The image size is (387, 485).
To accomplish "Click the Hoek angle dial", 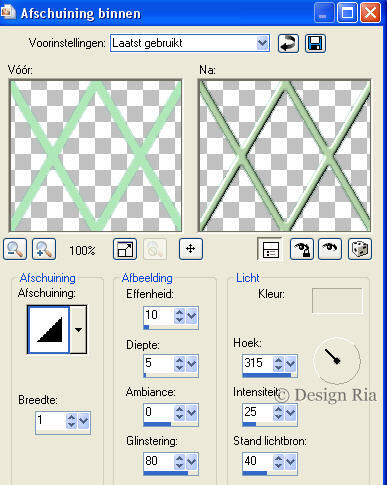I will 337,361.
